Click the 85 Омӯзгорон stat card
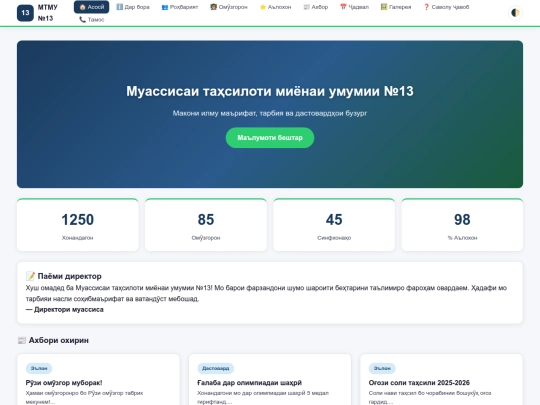Viewport: 540px width, 405px height. pos(206,225)
